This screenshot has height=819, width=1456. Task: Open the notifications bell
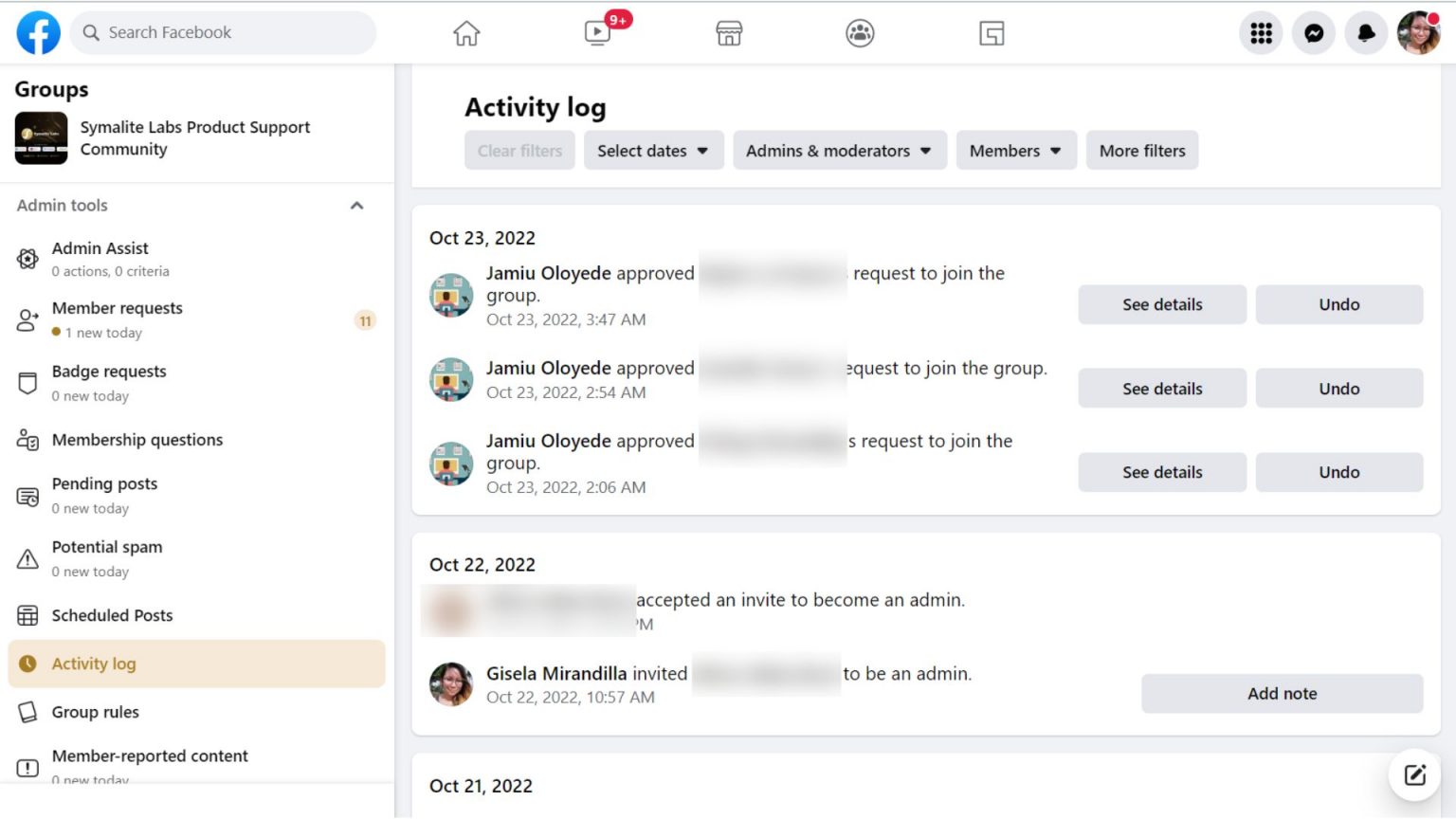tap(1366, 32)
